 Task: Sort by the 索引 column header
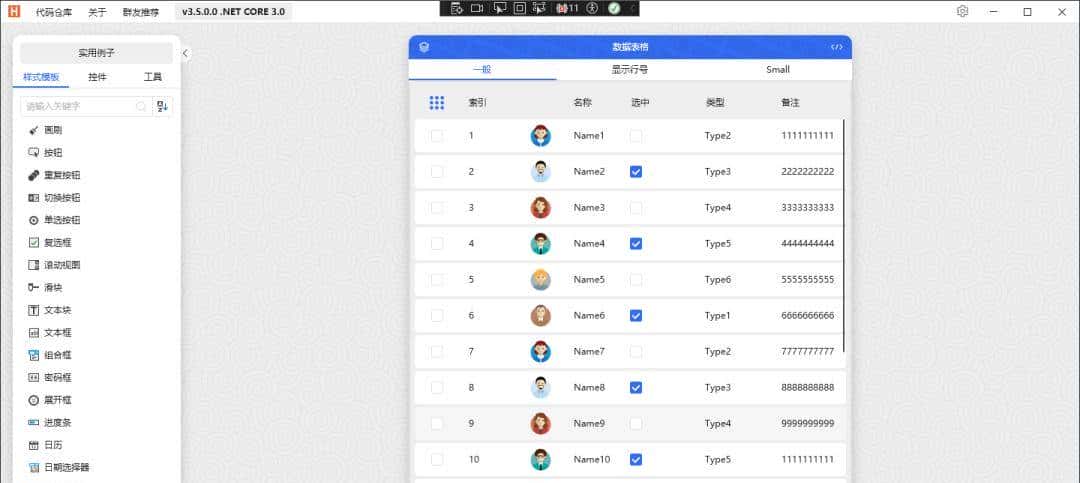tap(478, 103)
